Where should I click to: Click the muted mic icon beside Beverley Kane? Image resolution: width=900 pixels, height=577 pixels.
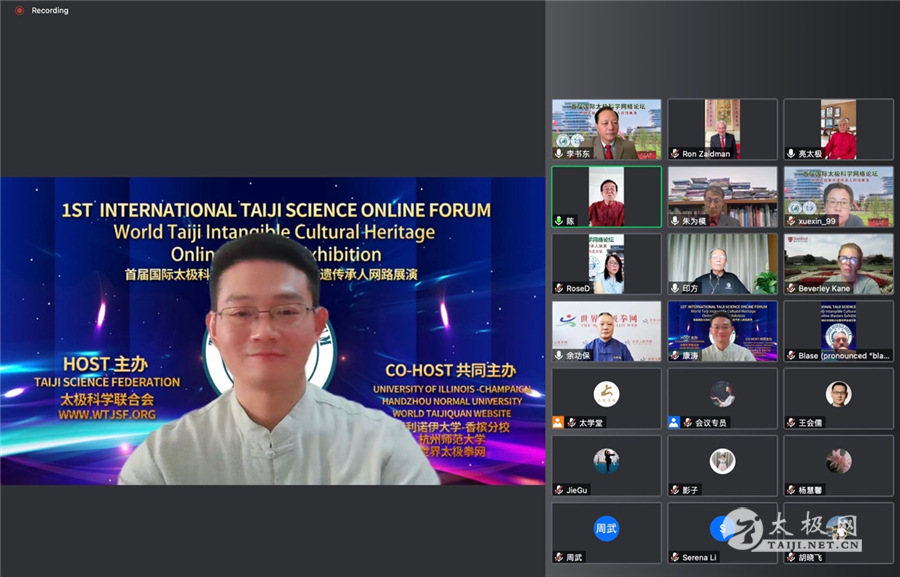click(791, 288)
